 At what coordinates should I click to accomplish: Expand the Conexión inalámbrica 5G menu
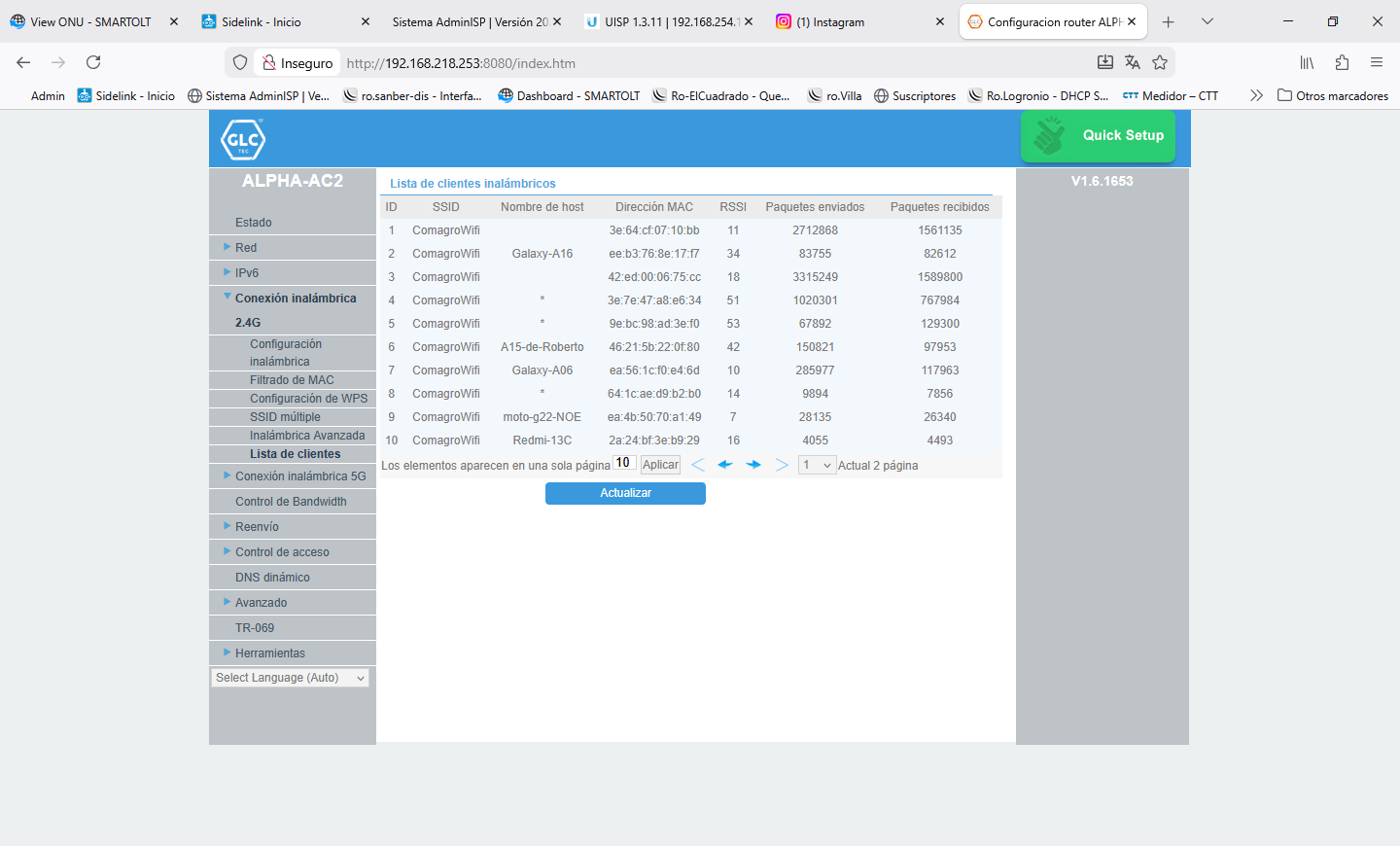tap(300, 476)
